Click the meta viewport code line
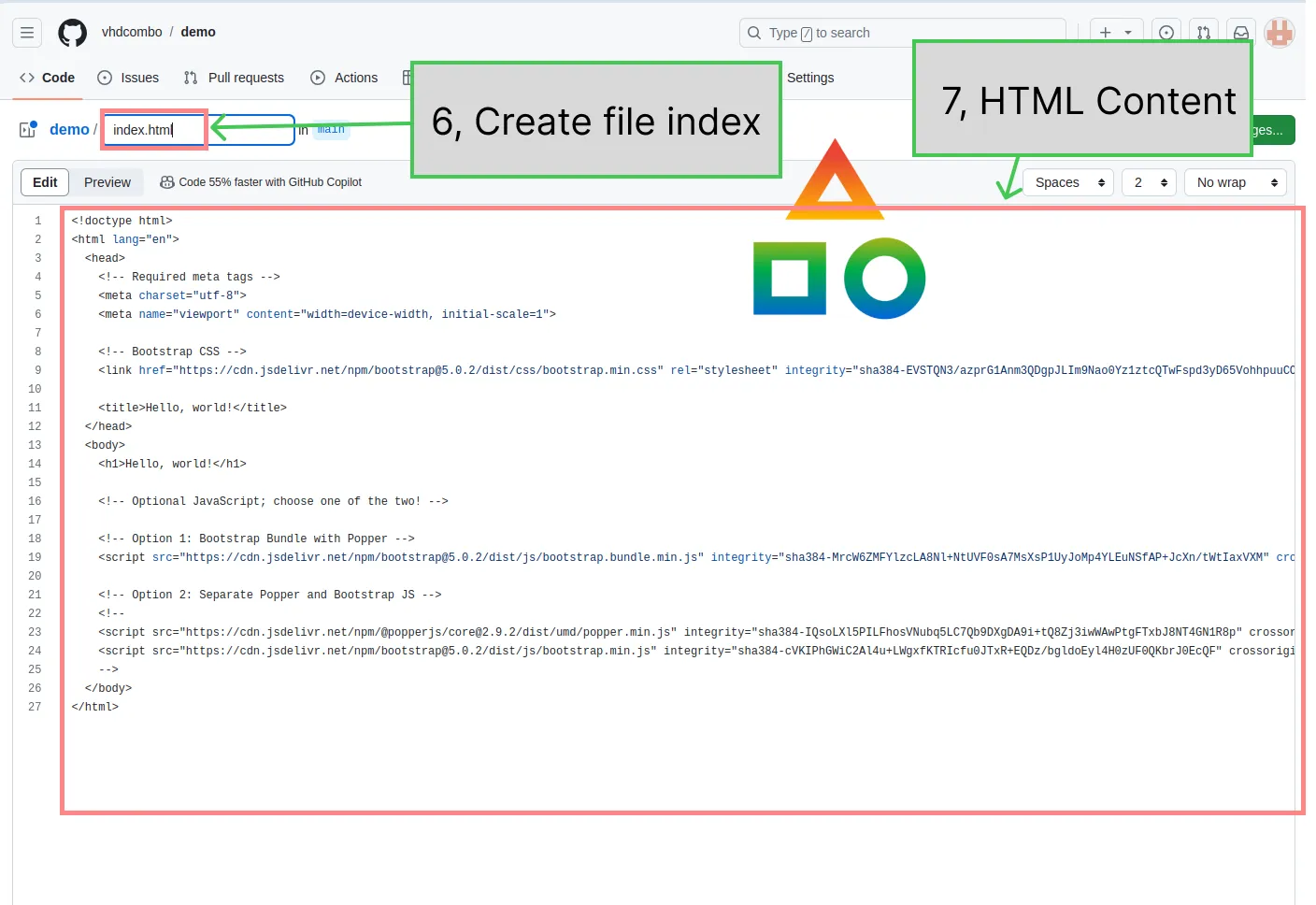 (x=327, y=314)
